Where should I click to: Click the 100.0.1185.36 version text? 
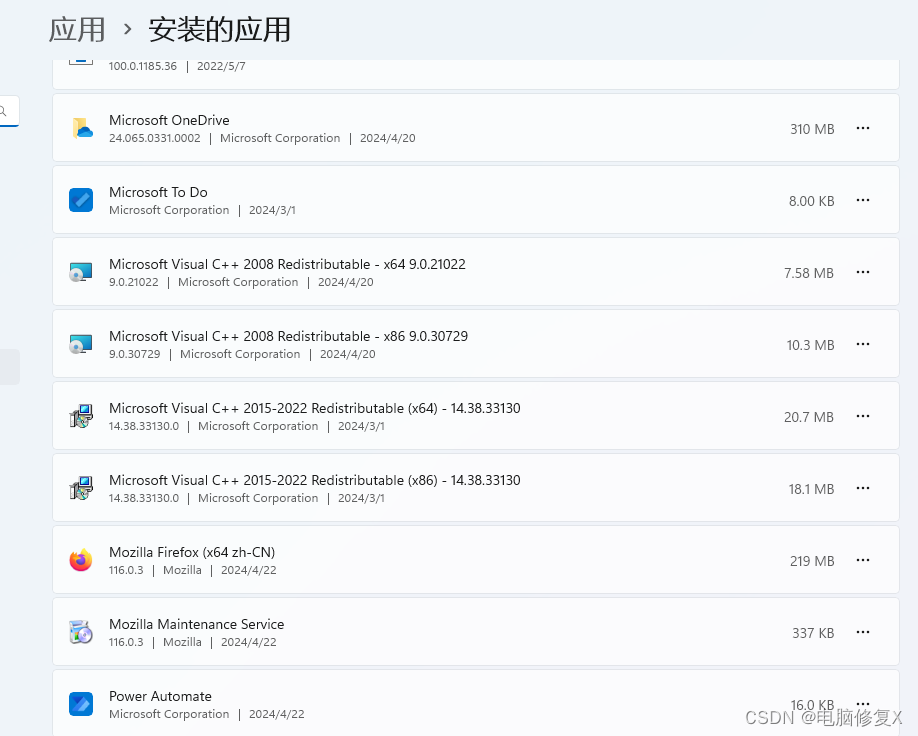[143, 66]
